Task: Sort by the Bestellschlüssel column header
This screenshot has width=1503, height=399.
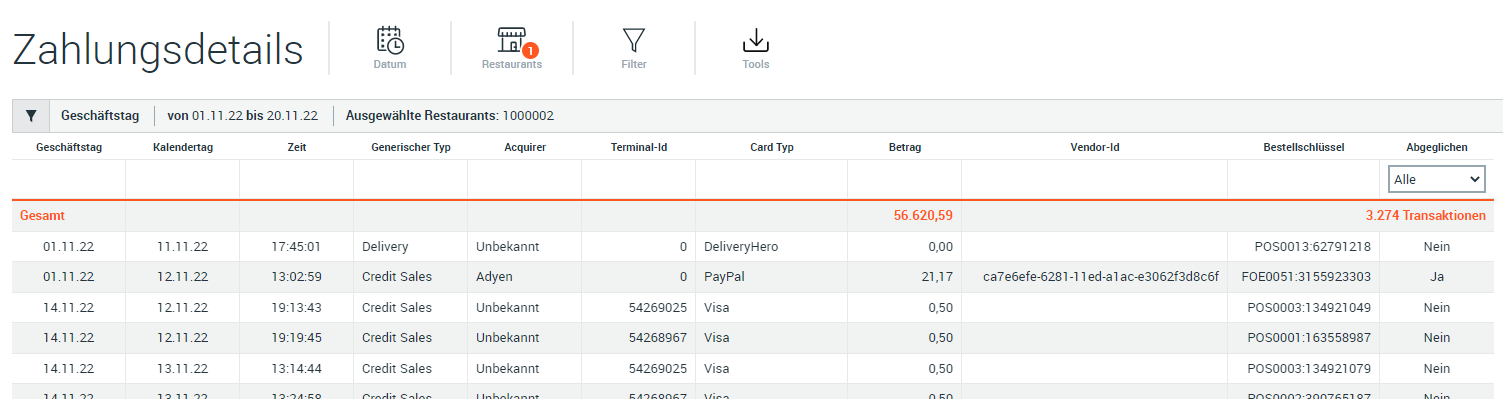Action: click(1304, 147)
